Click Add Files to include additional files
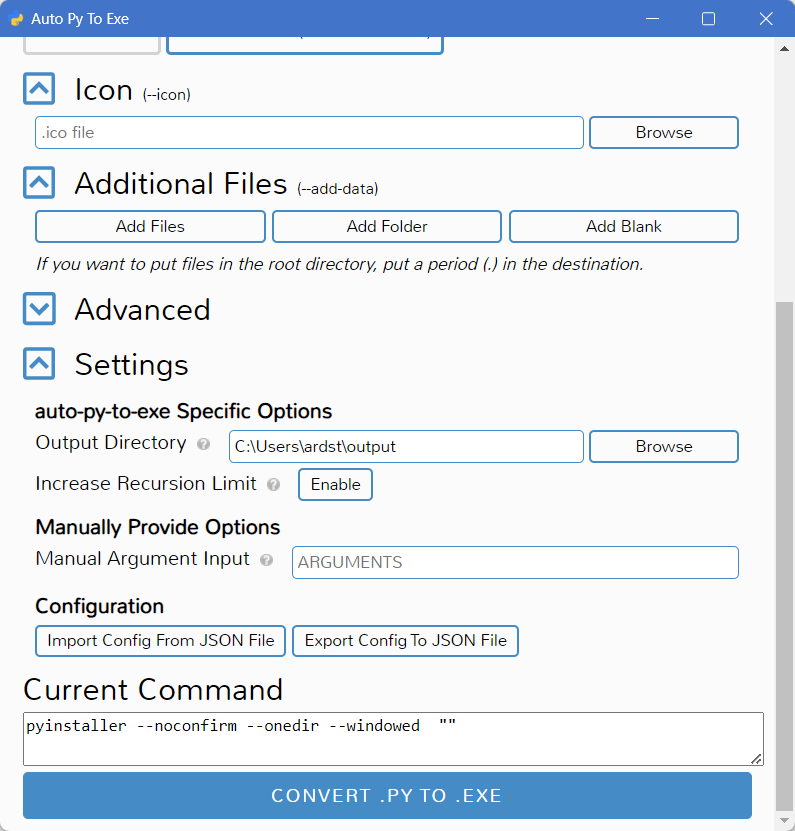The image size is (795, 831). click(x=150, y=226)
